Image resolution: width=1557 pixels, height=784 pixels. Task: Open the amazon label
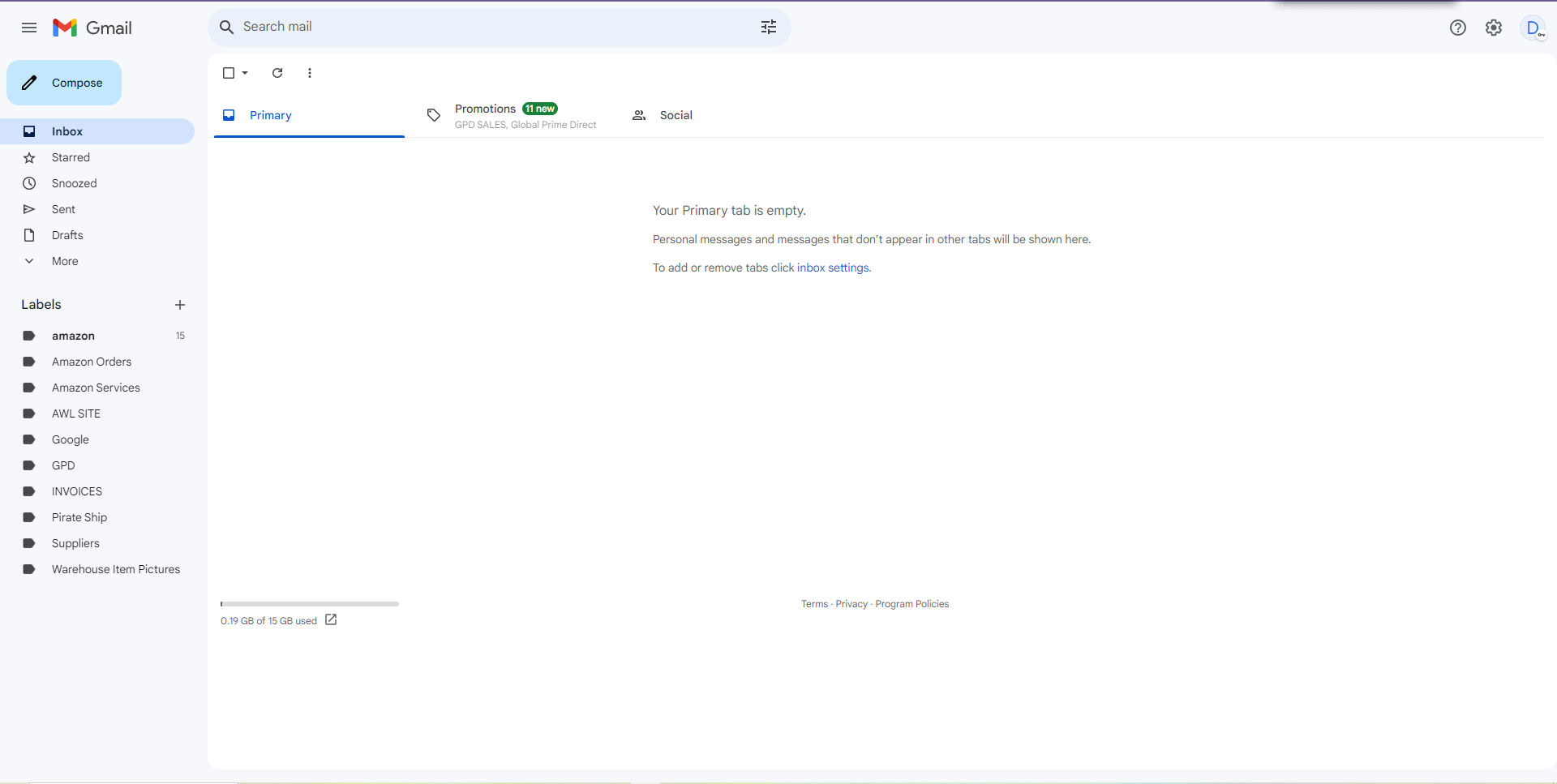97,336
